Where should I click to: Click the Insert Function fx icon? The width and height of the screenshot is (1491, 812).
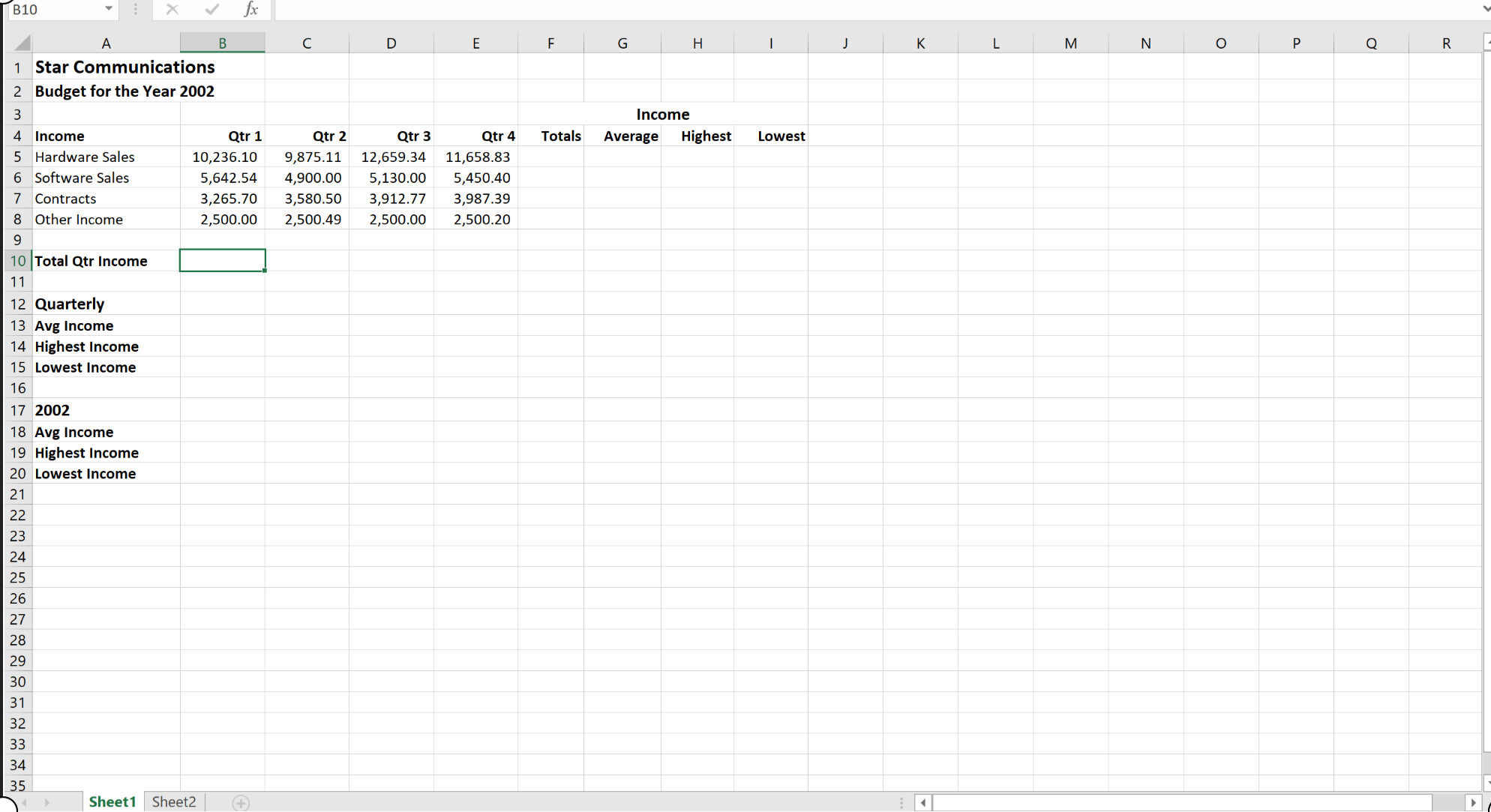[251, 9]
